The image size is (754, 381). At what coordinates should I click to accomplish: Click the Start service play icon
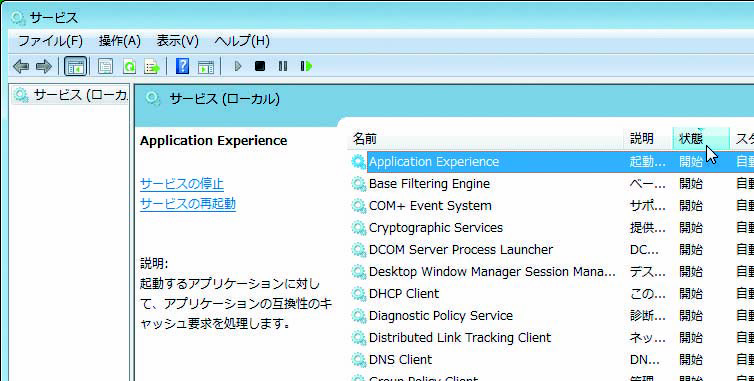click(238, 66)
